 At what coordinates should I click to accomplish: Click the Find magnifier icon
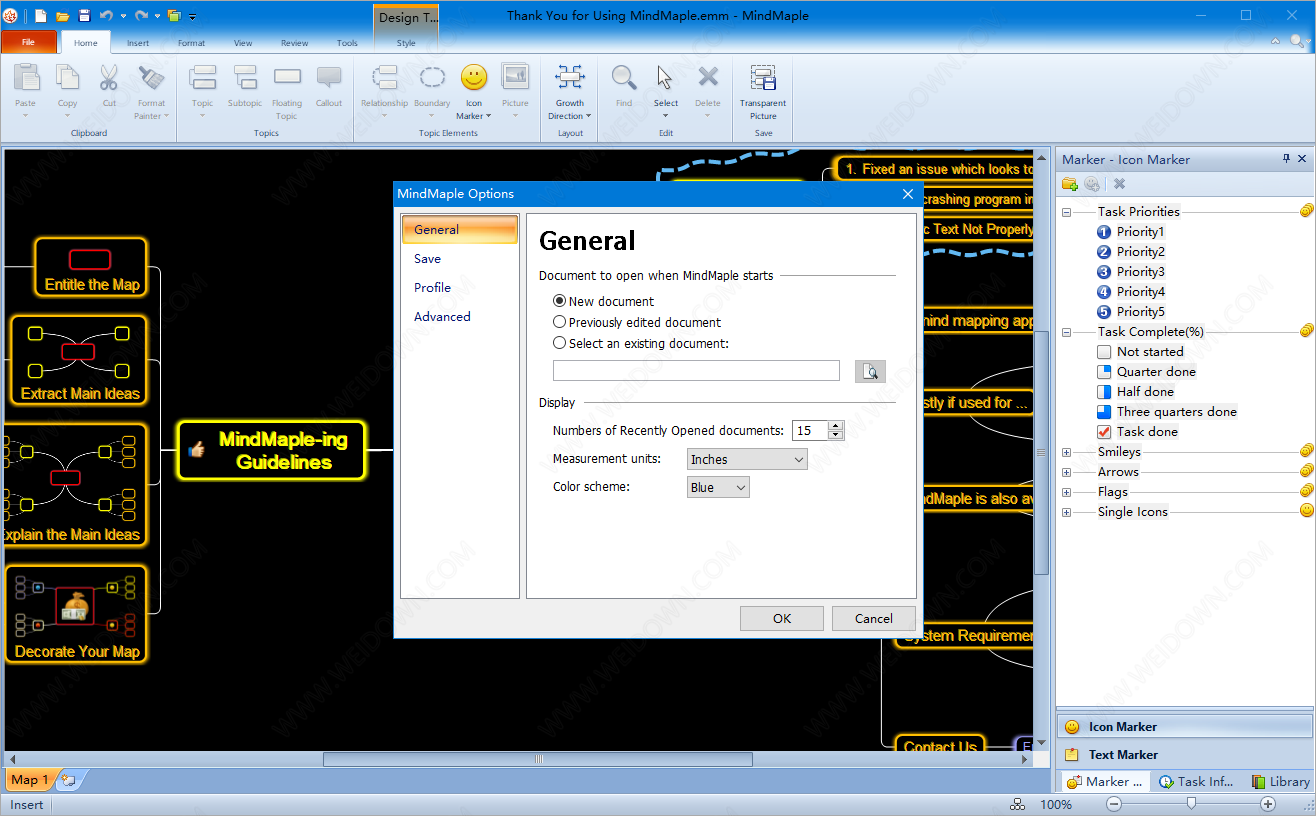(624, 78)
